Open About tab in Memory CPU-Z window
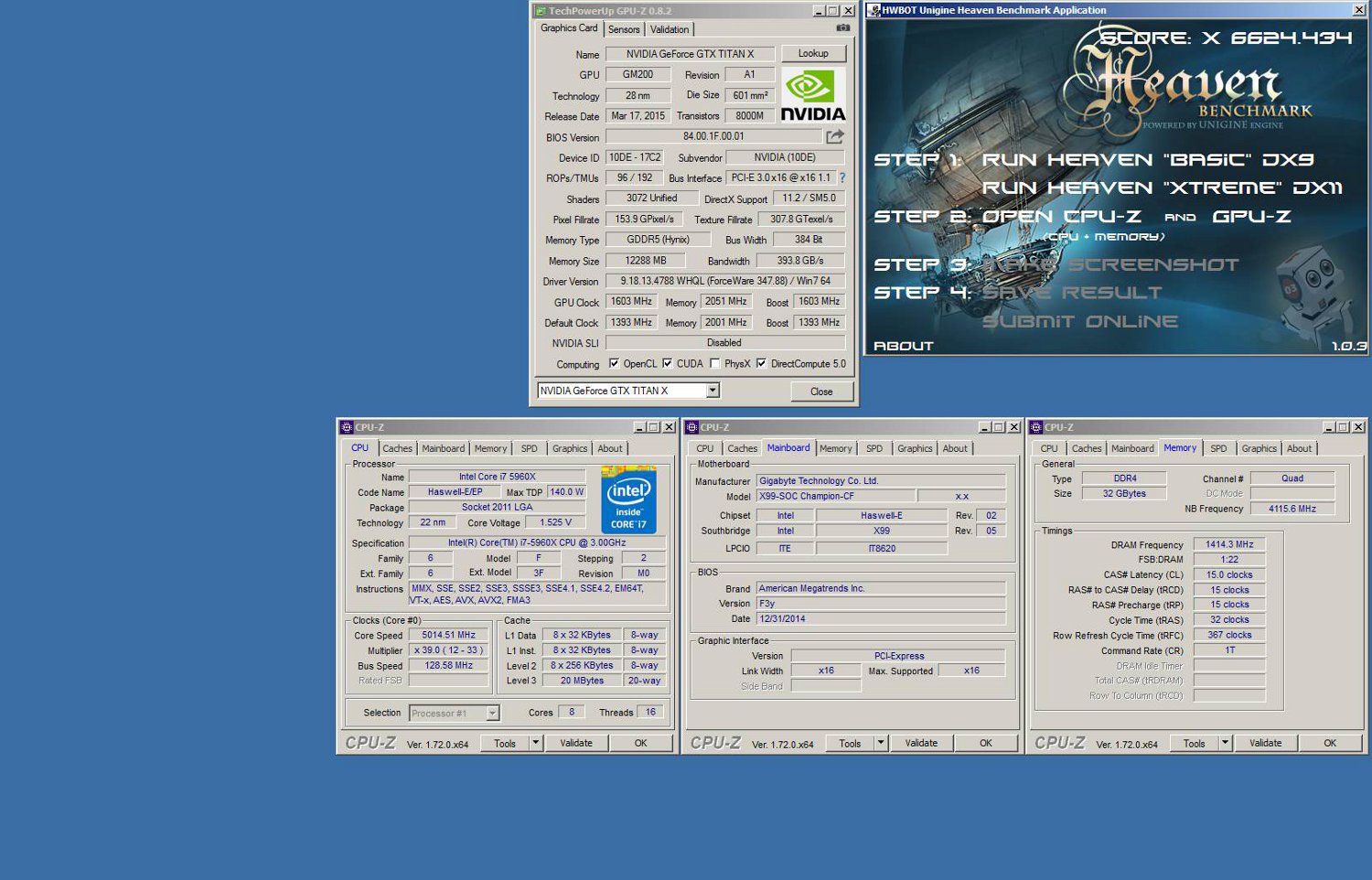This screenshot has width=1372, height=880. [x=1299, y=448]
